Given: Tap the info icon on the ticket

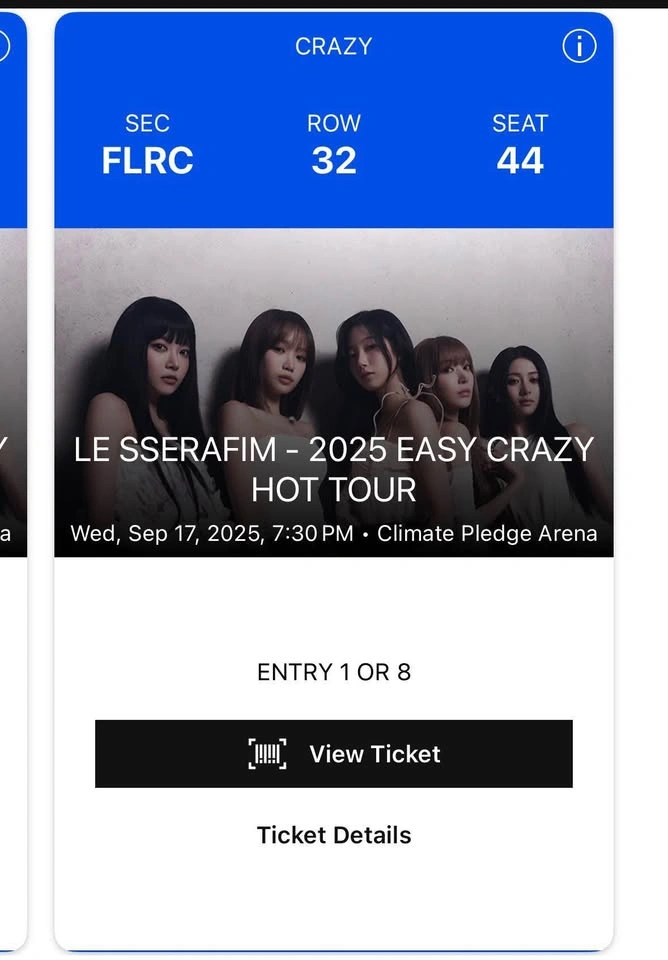Looking at the screenshot, I should pos(579,46).
